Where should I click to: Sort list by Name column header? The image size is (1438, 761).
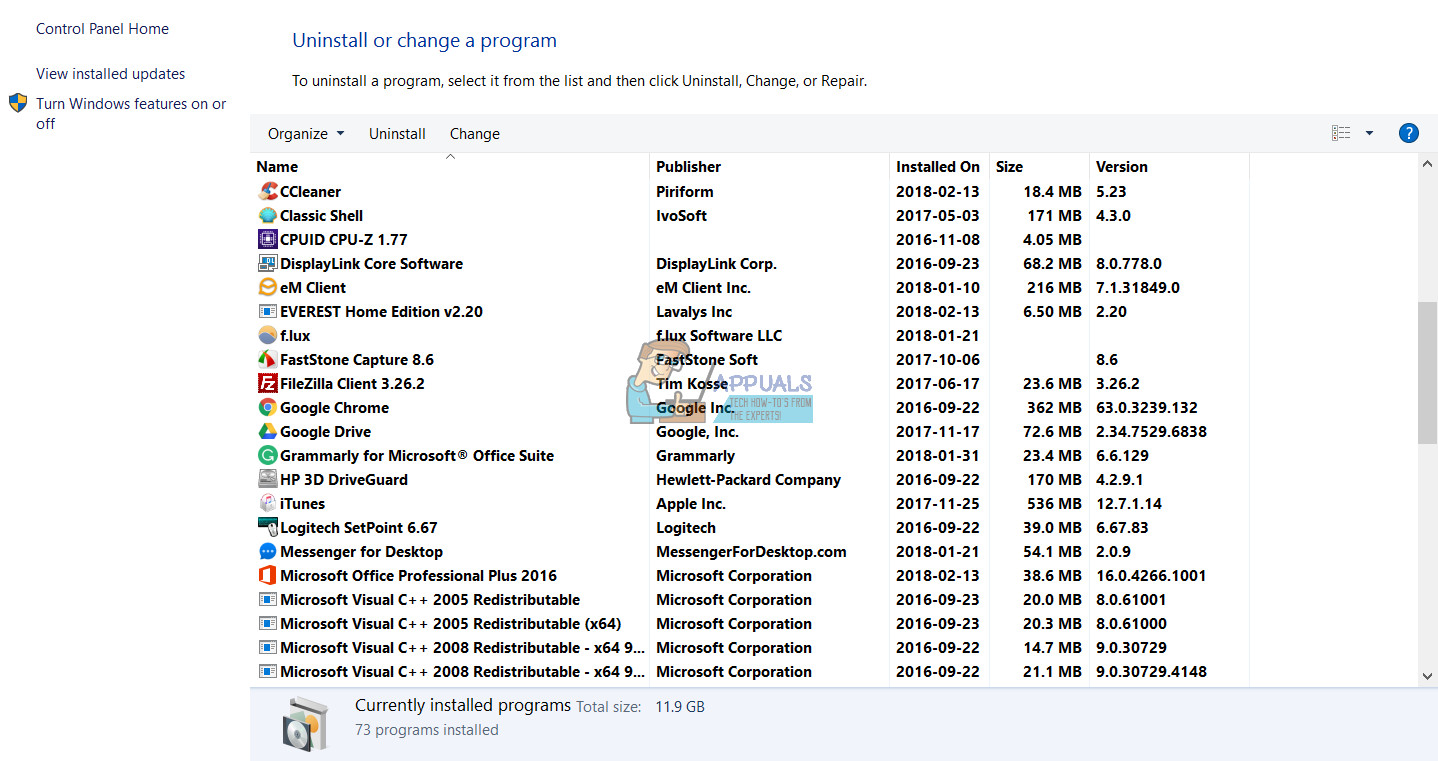(x=449, y=166)
